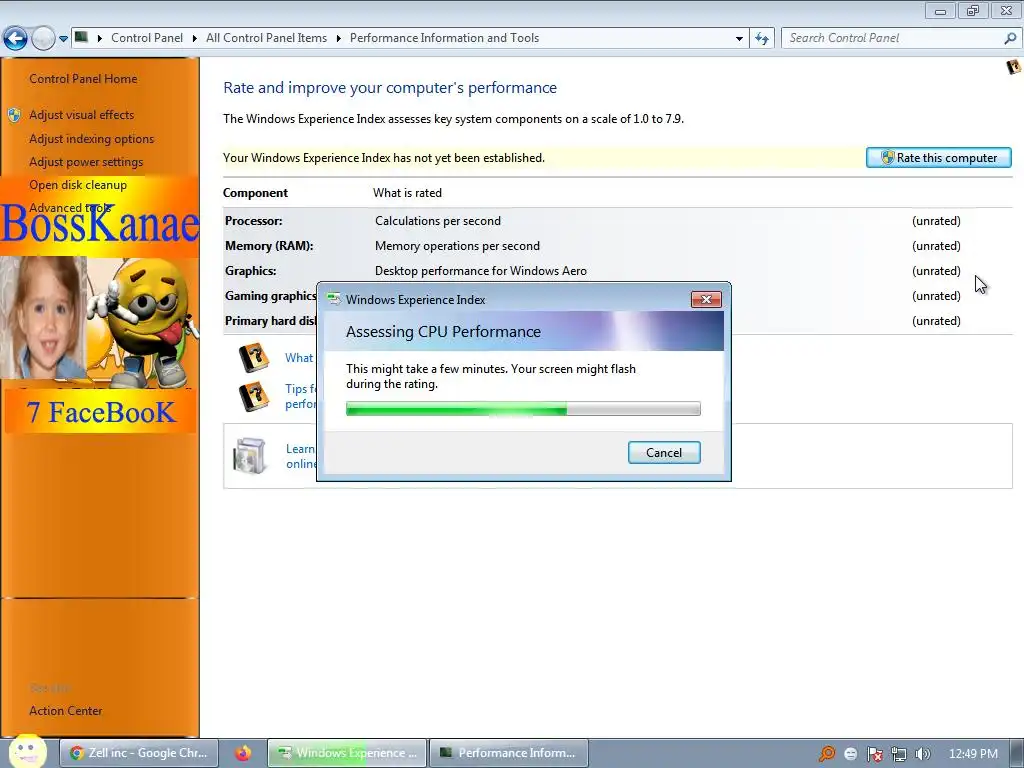The image size is (1024, 768).
Task: Open Control Panel Home link
Action: (x=83, y=78)
